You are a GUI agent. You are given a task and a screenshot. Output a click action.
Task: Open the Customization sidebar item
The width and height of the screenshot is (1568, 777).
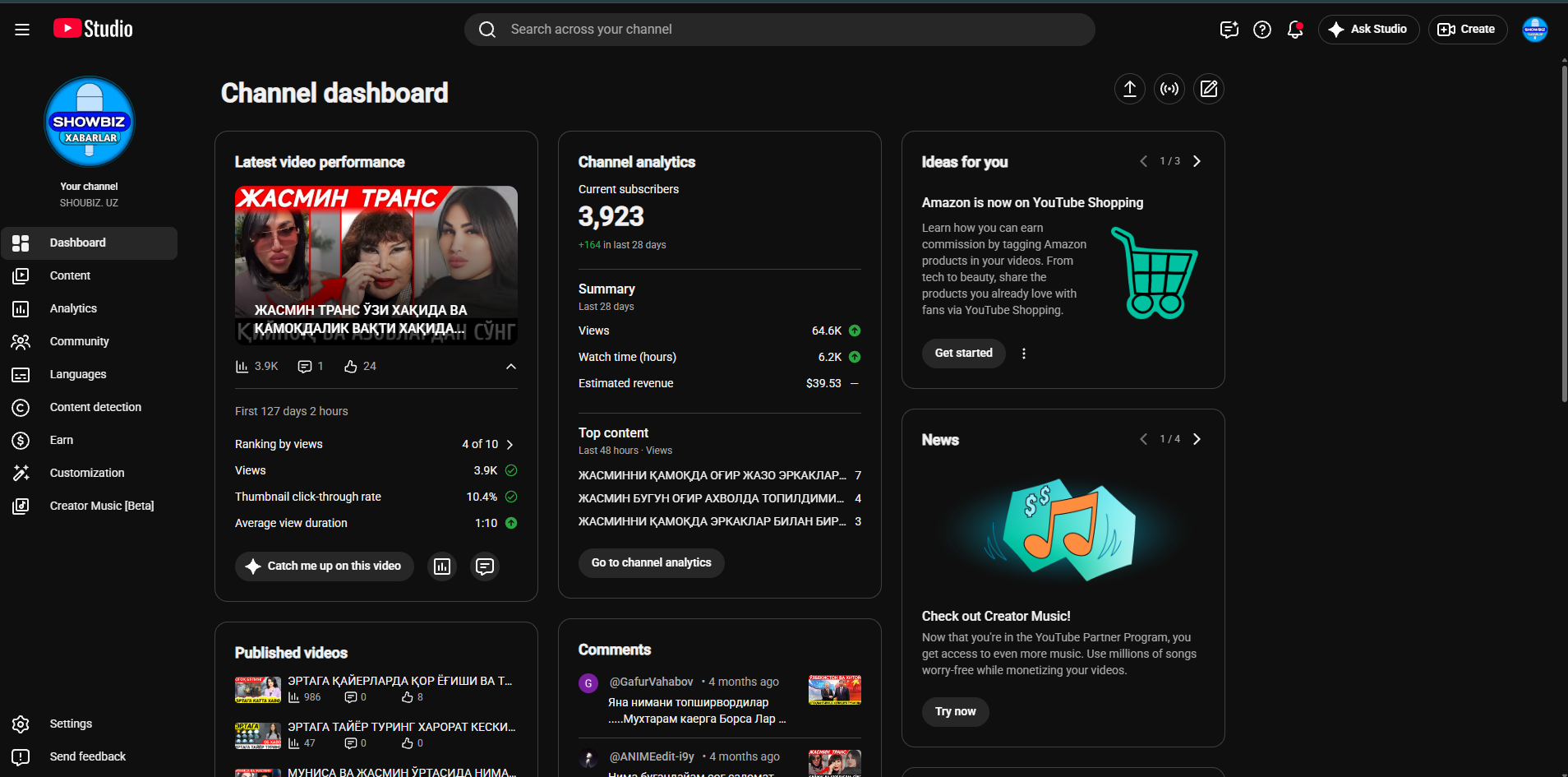tap(89, 474)
